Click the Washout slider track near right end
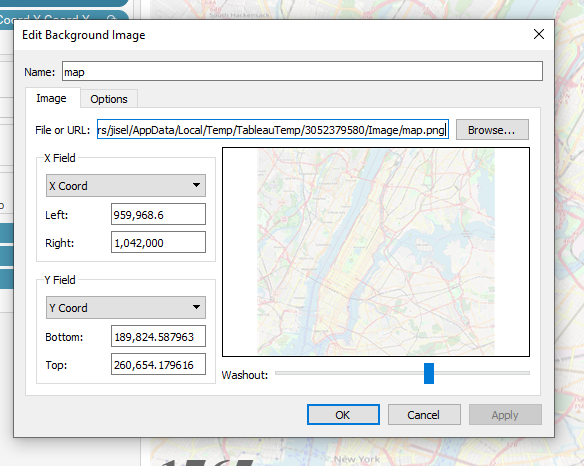 [x=521, y=373]
